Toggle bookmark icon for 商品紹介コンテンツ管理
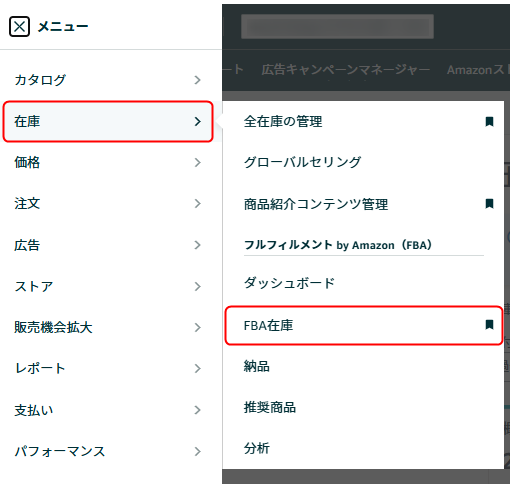Screen dimensions: 510x484 coord(489,204)
